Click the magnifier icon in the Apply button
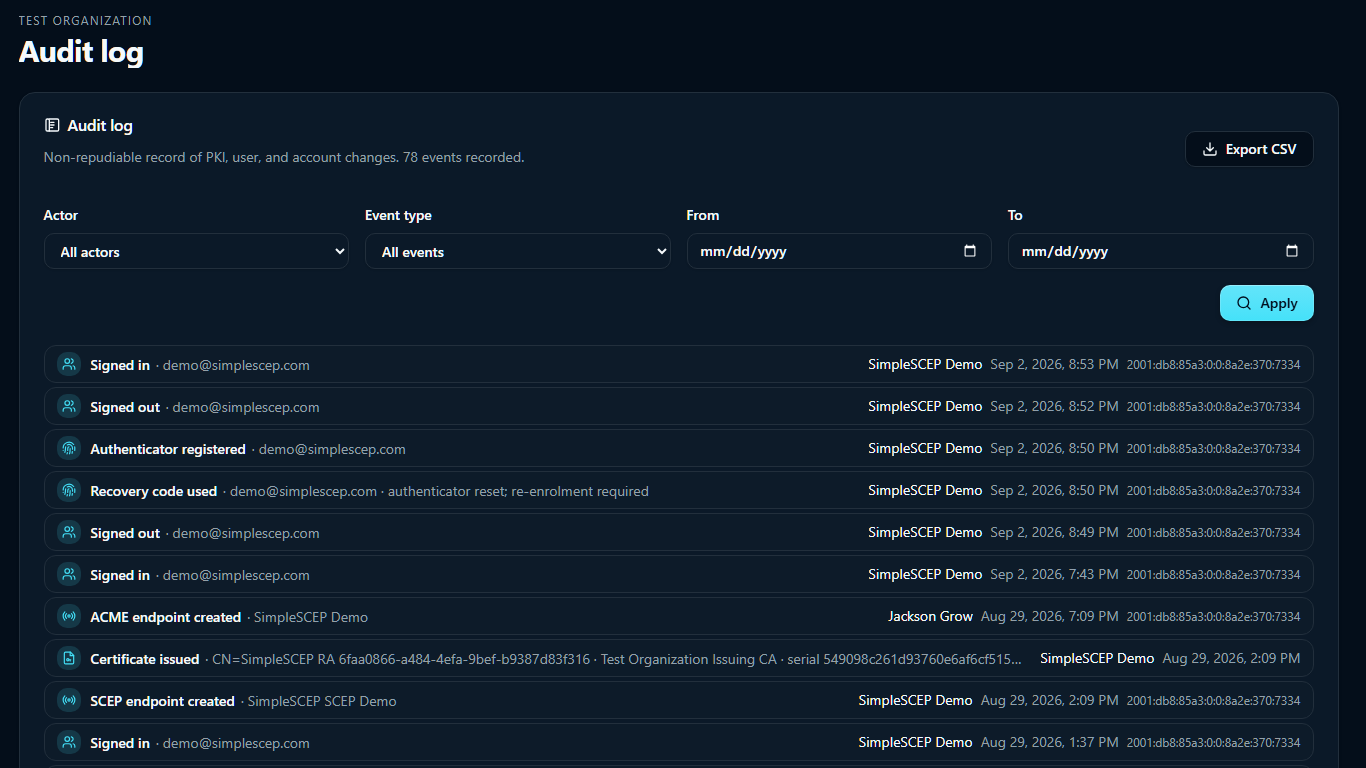Image resolution: width=1366 pixels, height=768 pixels. click(1244, 303)
